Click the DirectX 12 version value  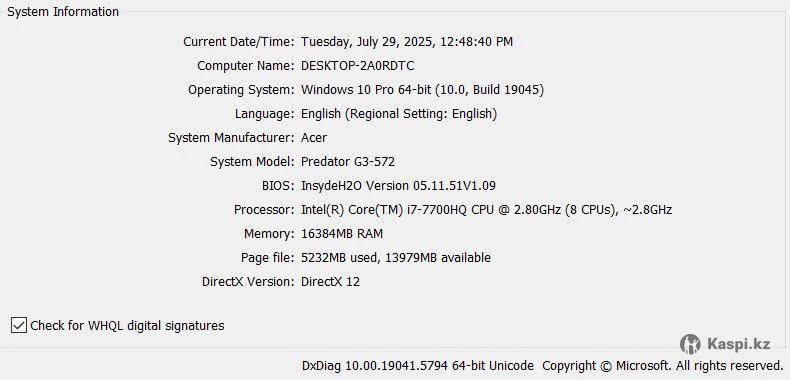[331, 282]
